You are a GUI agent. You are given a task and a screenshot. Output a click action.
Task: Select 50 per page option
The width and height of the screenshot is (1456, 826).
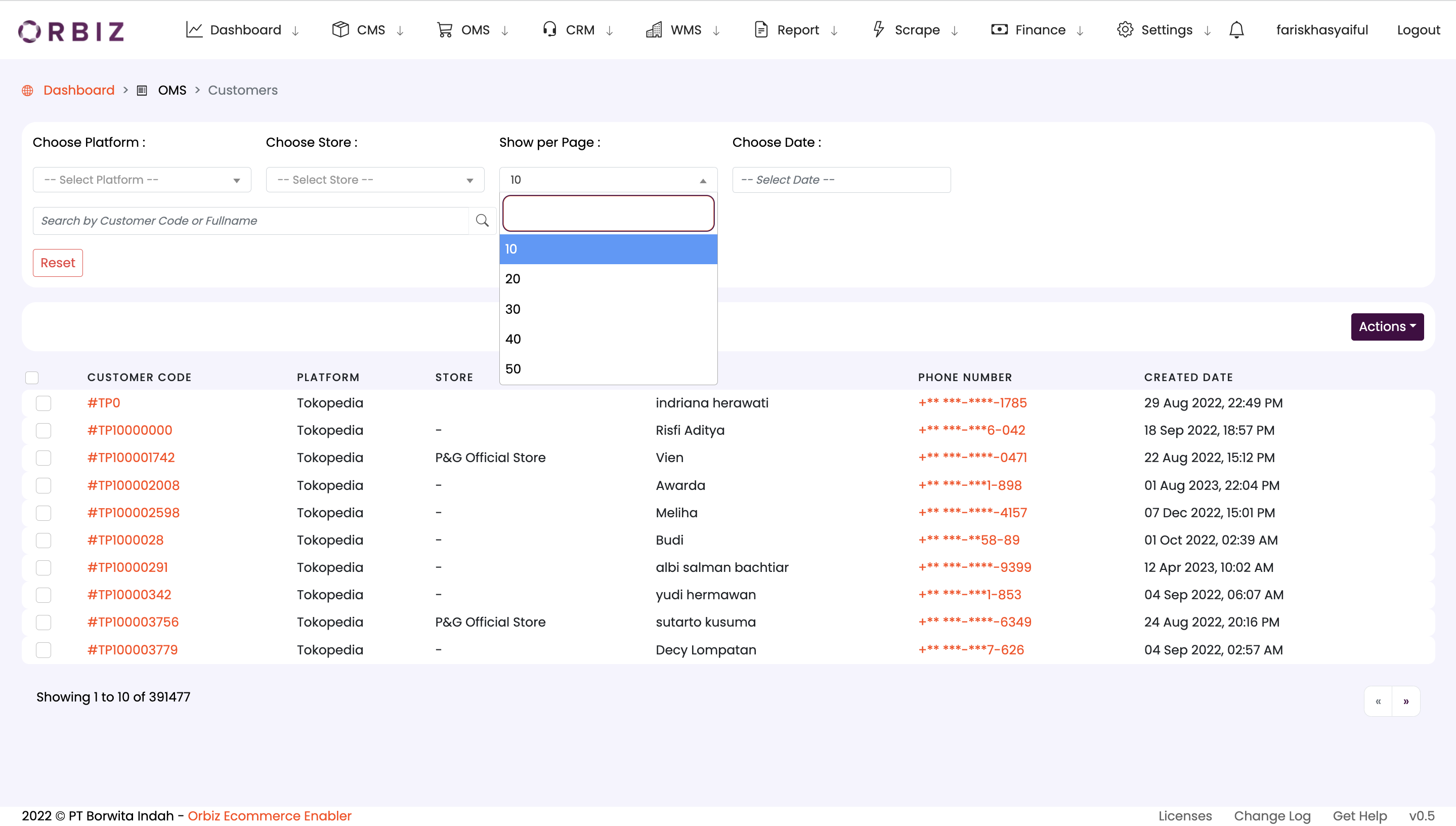(608, 369)
